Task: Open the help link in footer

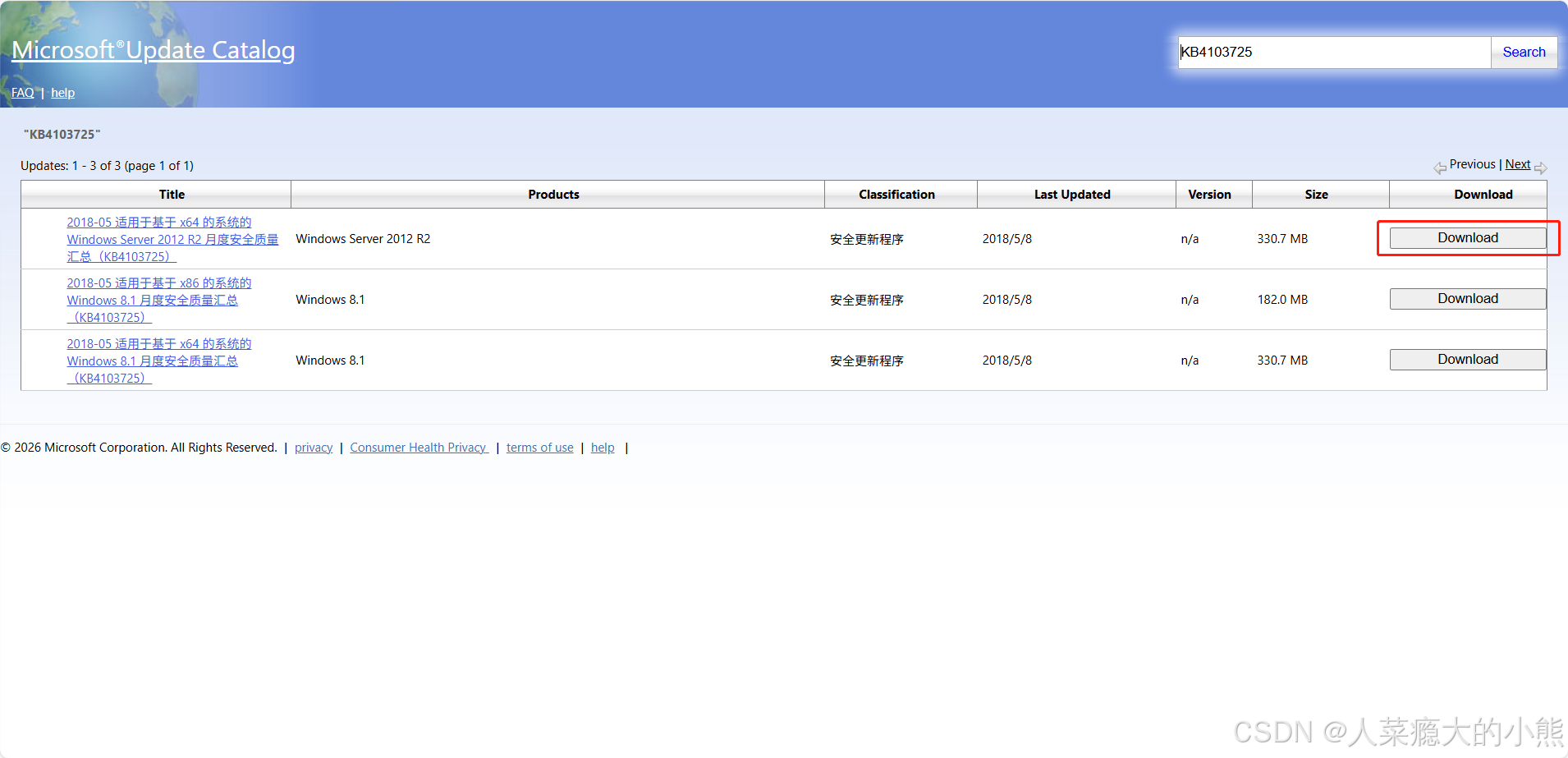Action: click(x=603, y=448)
